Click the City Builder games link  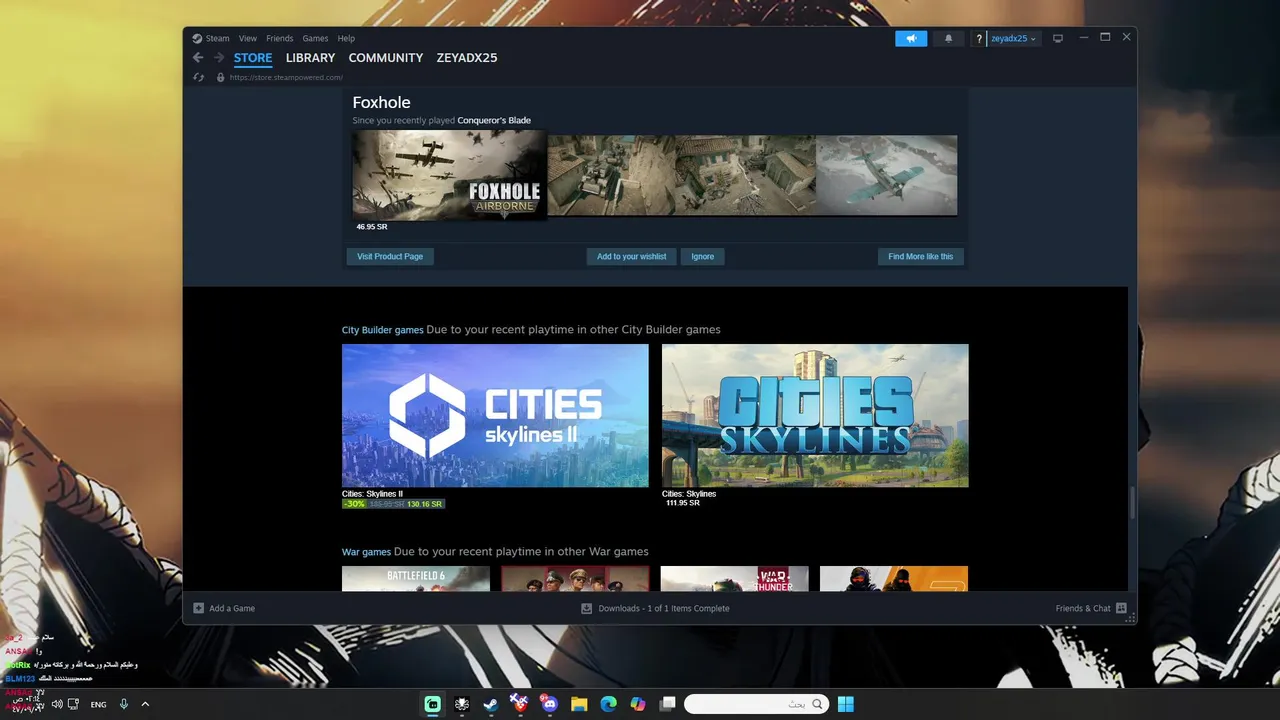[383, 330]
